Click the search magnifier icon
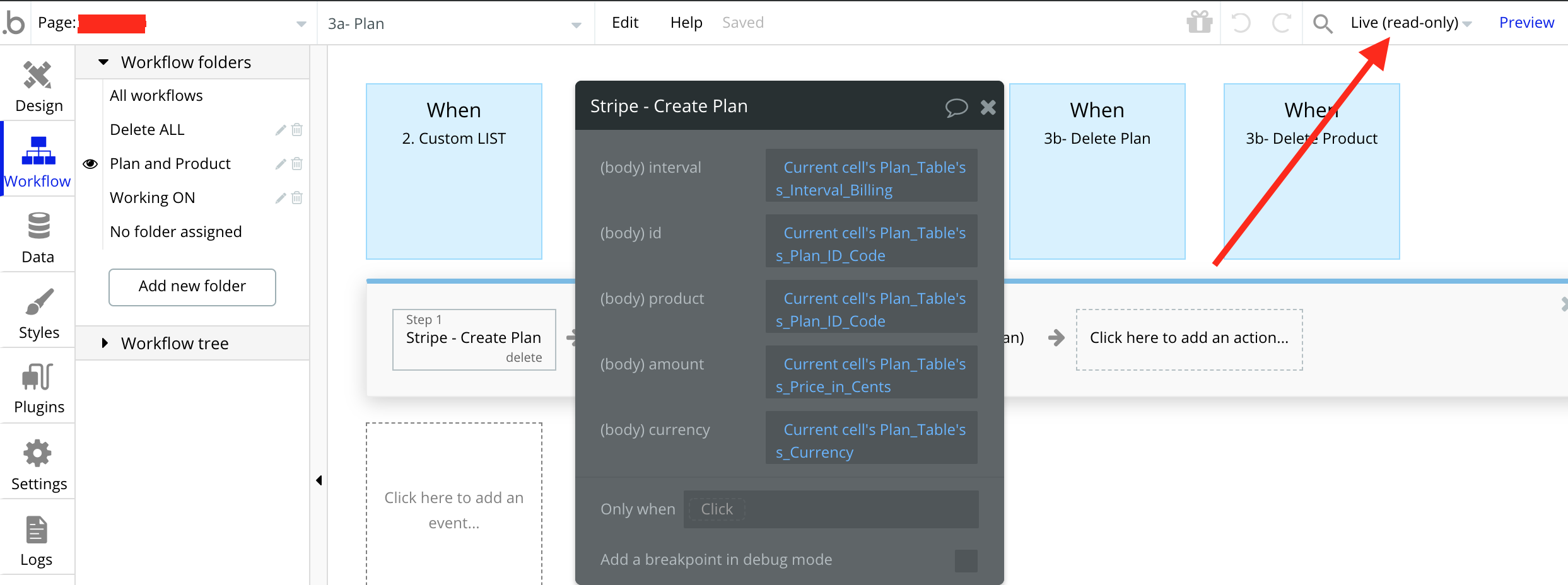This screenshot has height=585, width=1568. point(1323,24)
